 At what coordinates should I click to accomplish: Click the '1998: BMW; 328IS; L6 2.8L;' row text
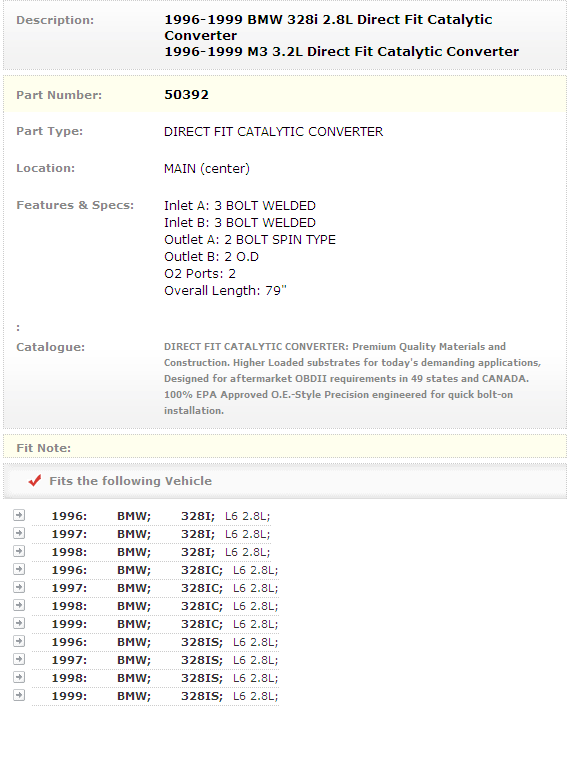point(165,679)
